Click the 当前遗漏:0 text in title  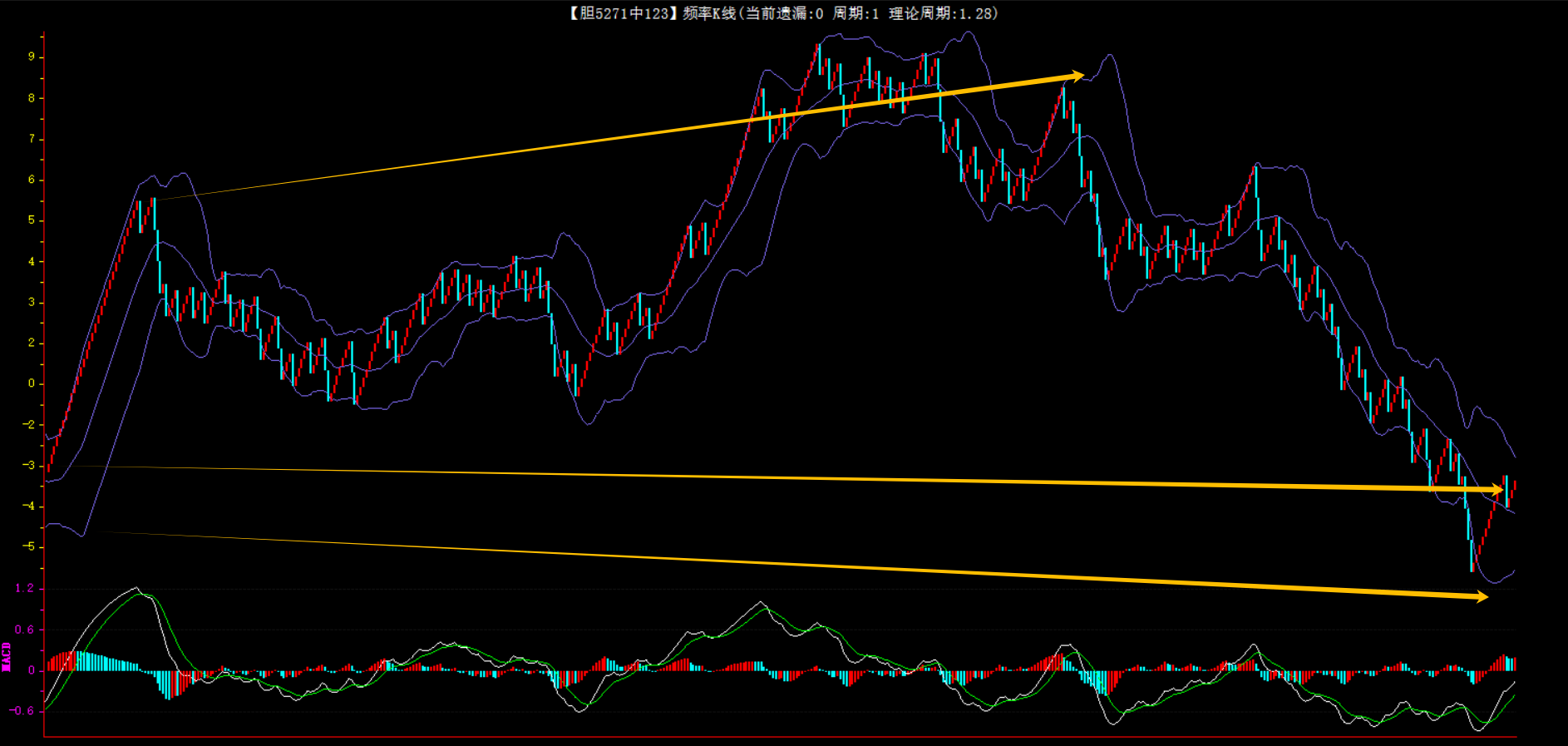783,13
